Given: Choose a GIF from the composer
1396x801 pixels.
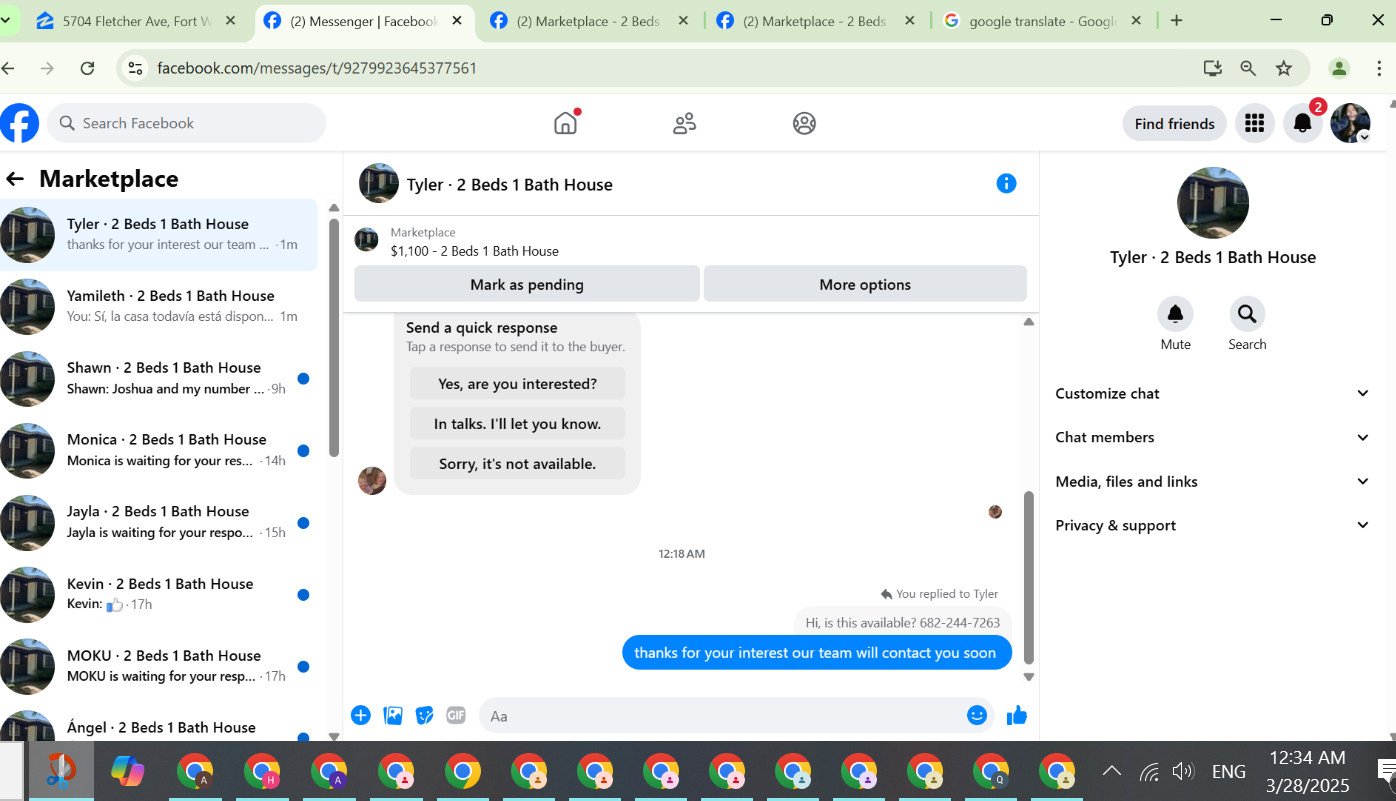Looking at the screenshot, I should (x=456, y=715).
